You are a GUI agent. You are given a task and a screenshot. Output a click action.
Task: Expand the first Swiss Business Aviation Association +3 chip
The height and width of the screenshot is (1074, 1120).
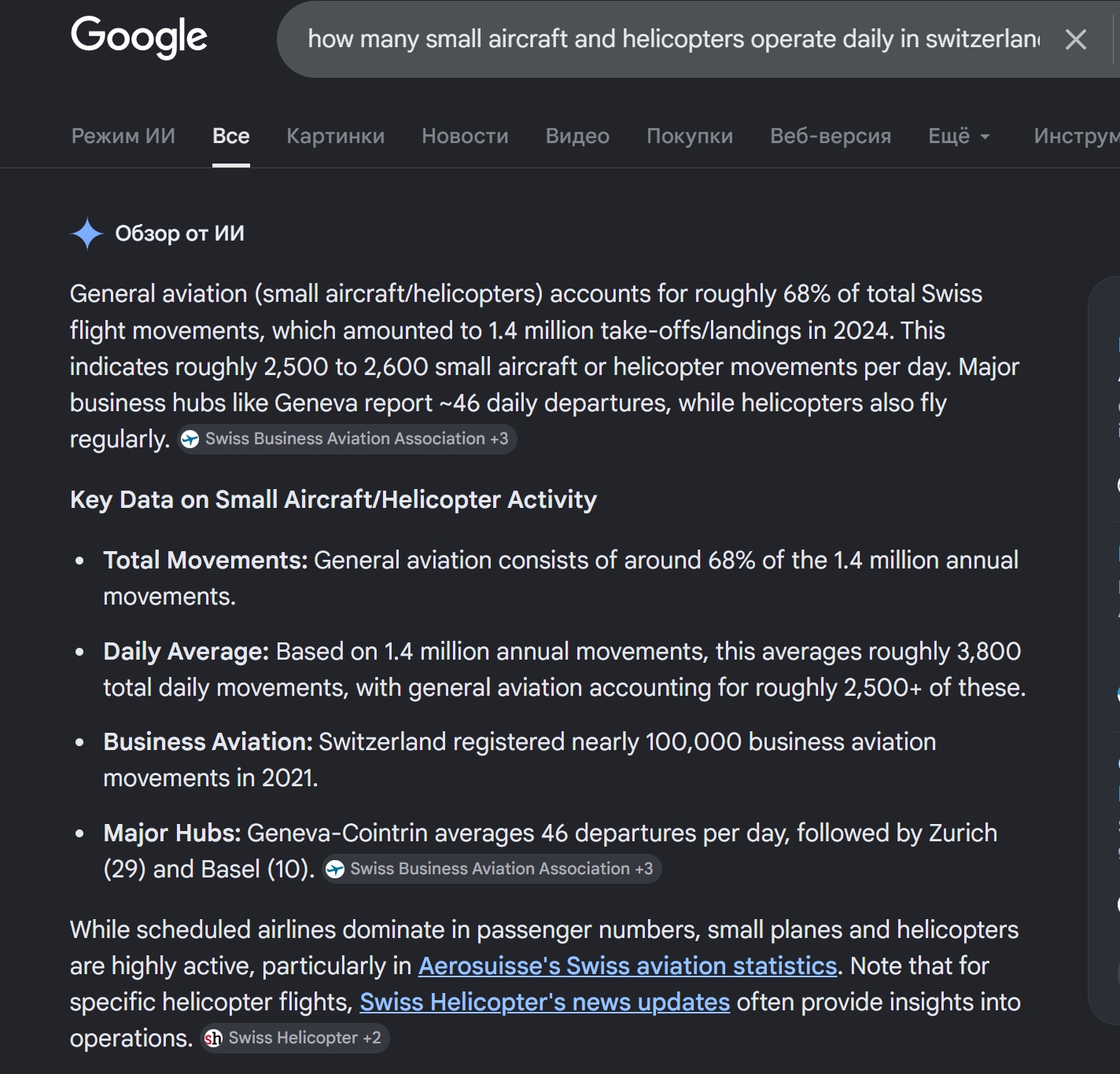point(347,439)
